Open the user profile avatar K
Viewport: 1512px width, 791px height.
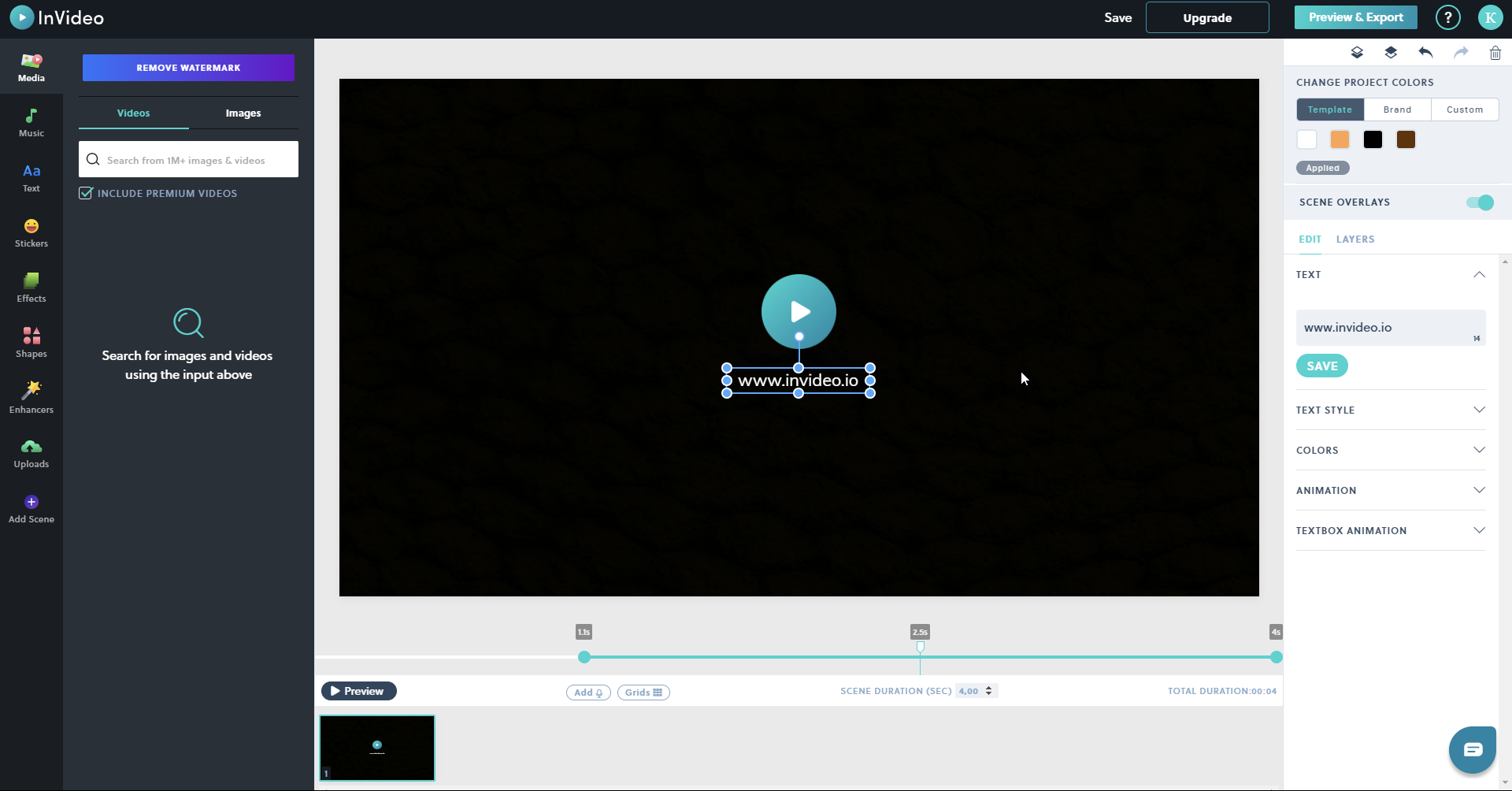pyautogui.click(x=1490, y=17)
